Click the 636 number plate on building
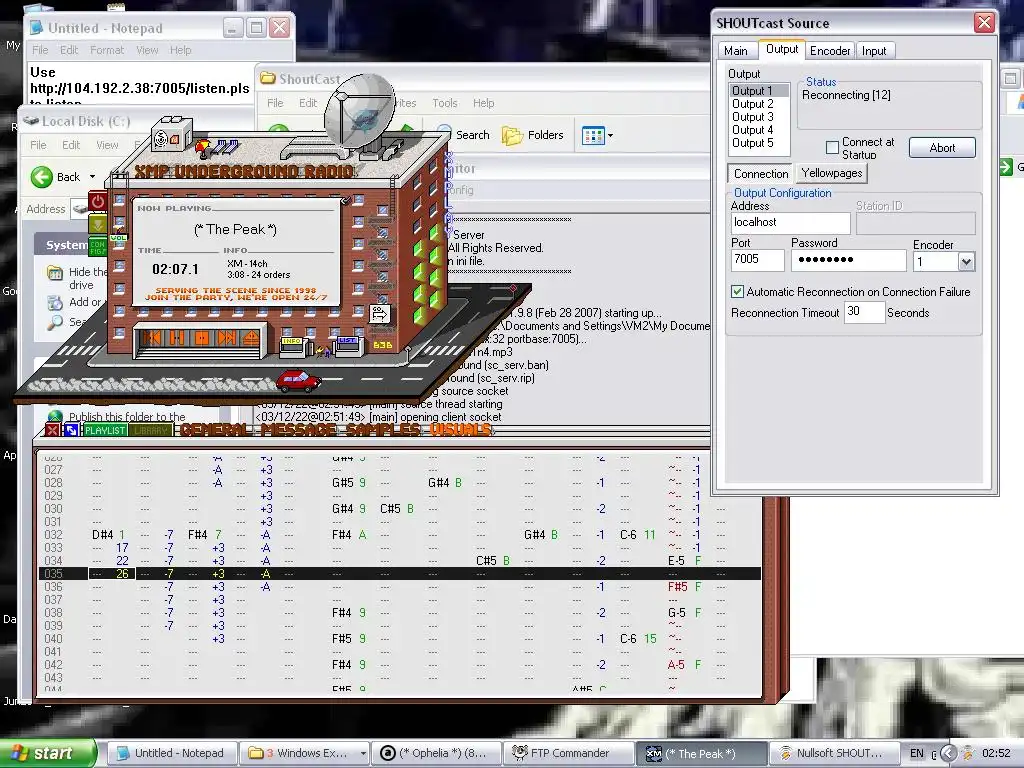This screenshot has height=768, width=1024. [382, 345]
